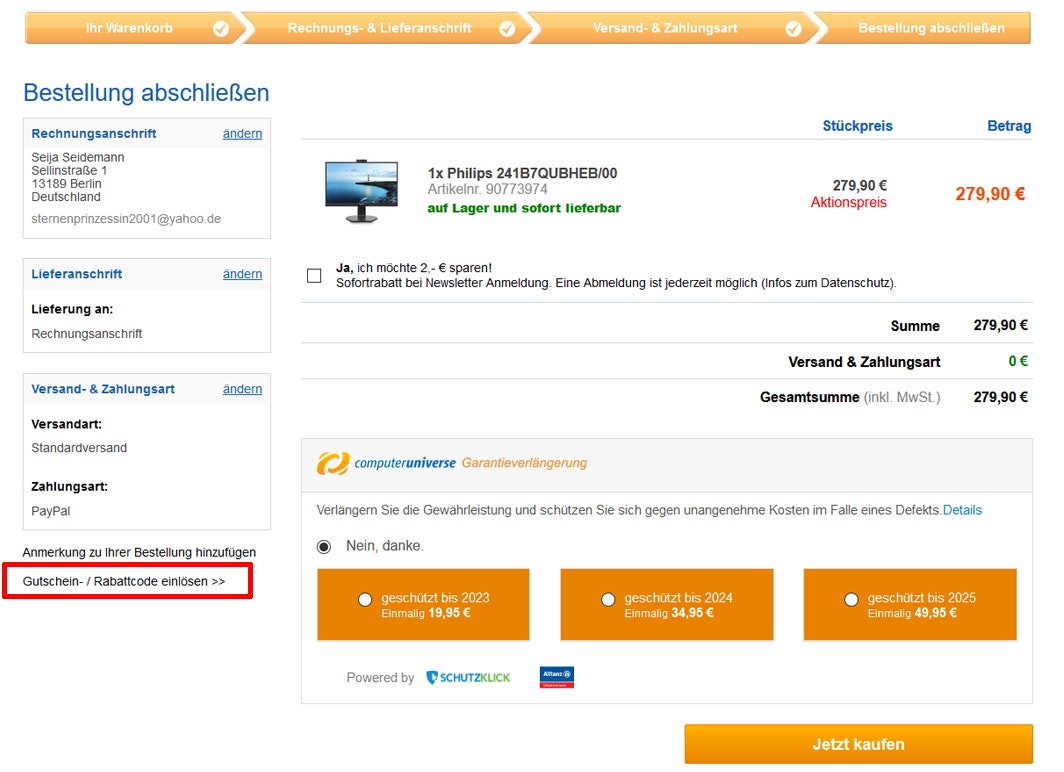Choose warranty protection until 2023
Screen dimensions: 1064x772
tap(365, 599)
